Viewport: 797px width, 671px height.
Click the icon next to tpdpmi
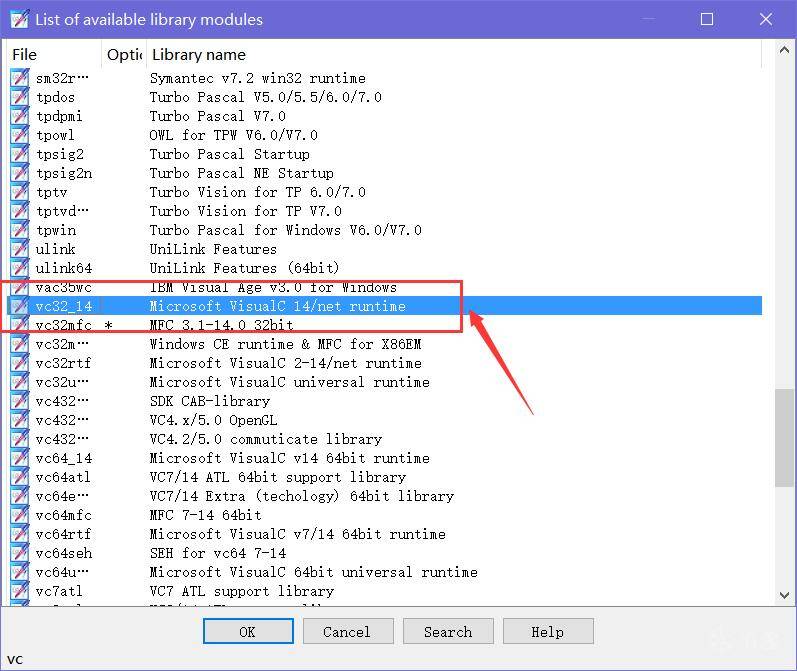click(x=19, y=116)
